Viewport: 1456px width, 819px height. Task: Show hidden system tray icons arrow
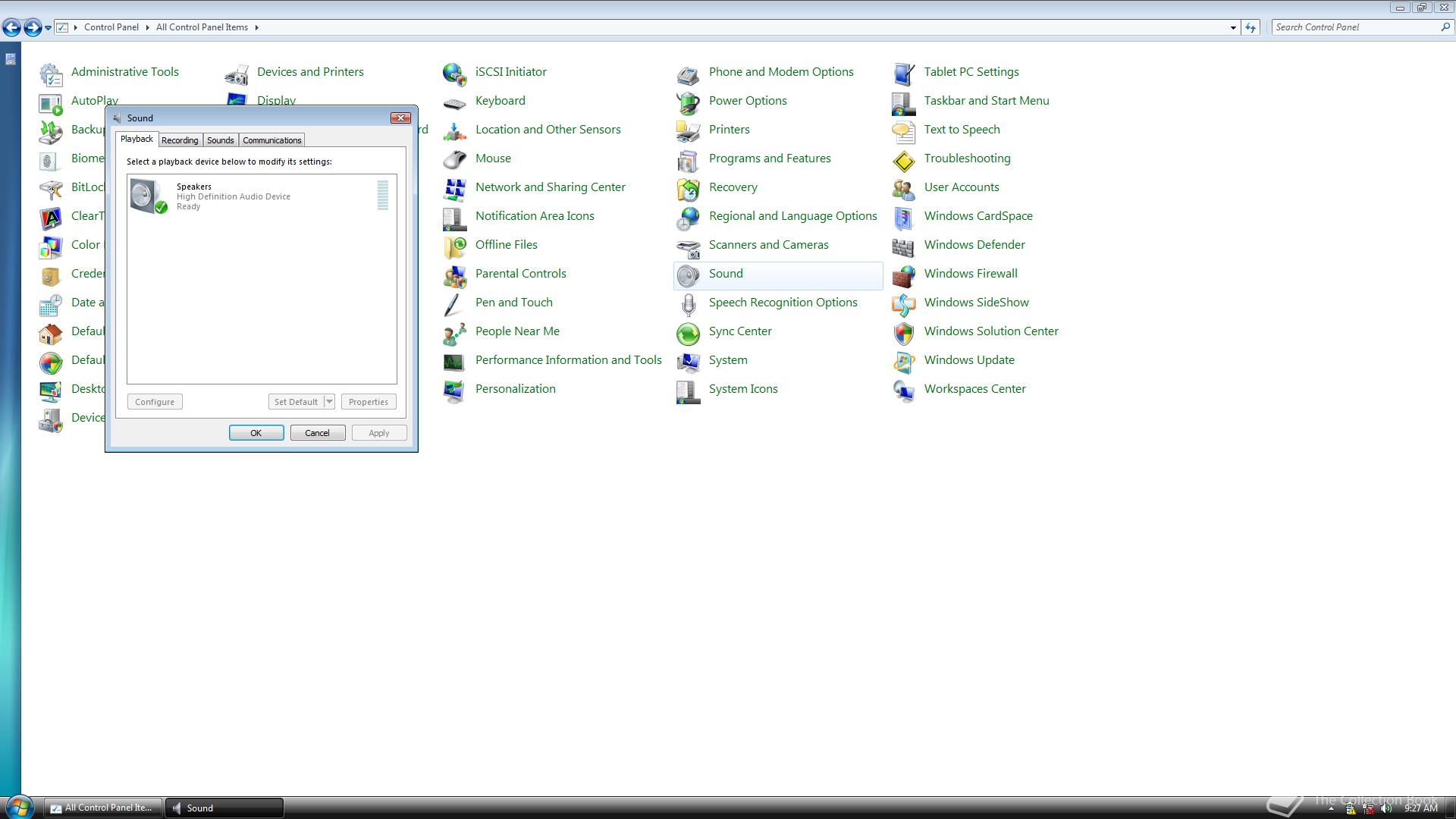[1331, 809]
